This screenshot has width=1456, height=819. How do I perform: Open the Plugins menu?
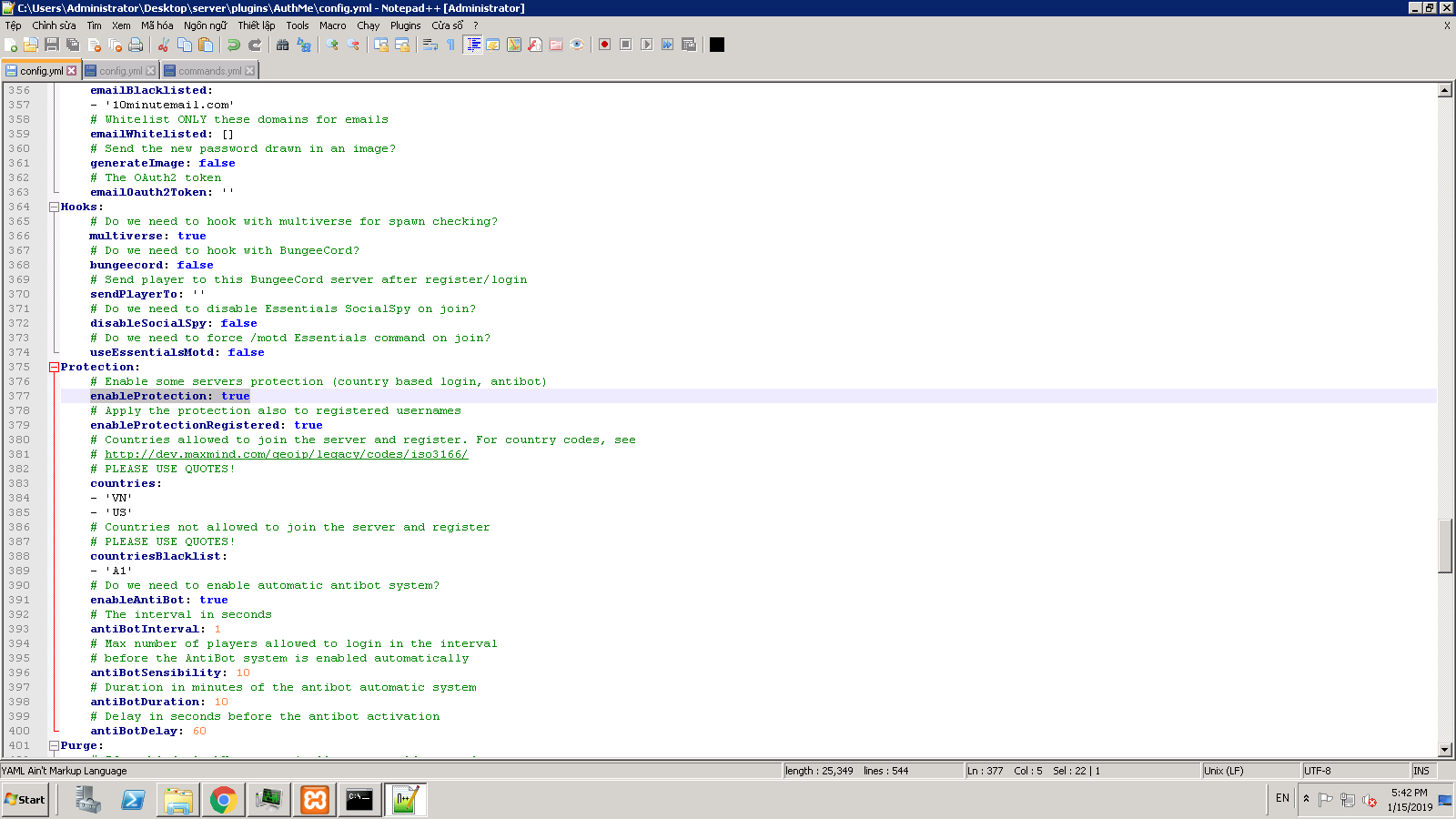[406, 25]
